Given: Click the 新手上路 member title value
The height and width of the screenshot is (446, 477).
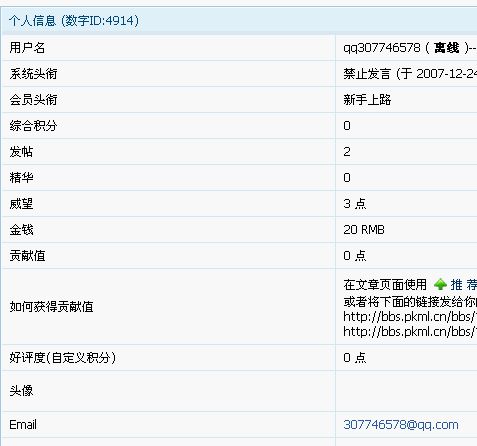Looking at the screenshot, I should click(x=367, y=100).
